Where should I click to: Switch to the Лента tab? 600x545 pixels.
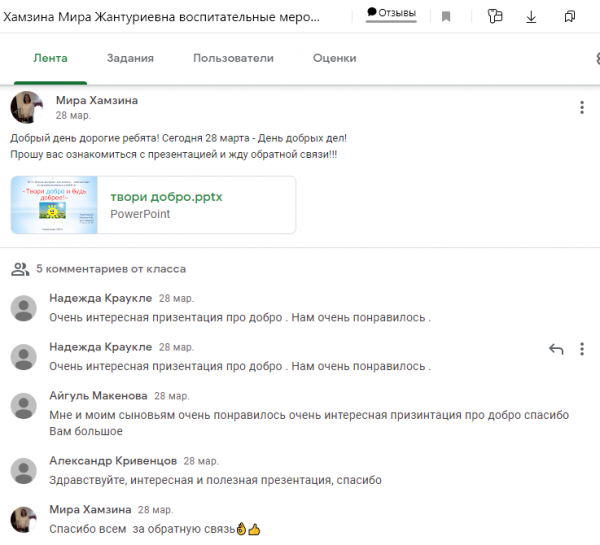pos(50,58)
